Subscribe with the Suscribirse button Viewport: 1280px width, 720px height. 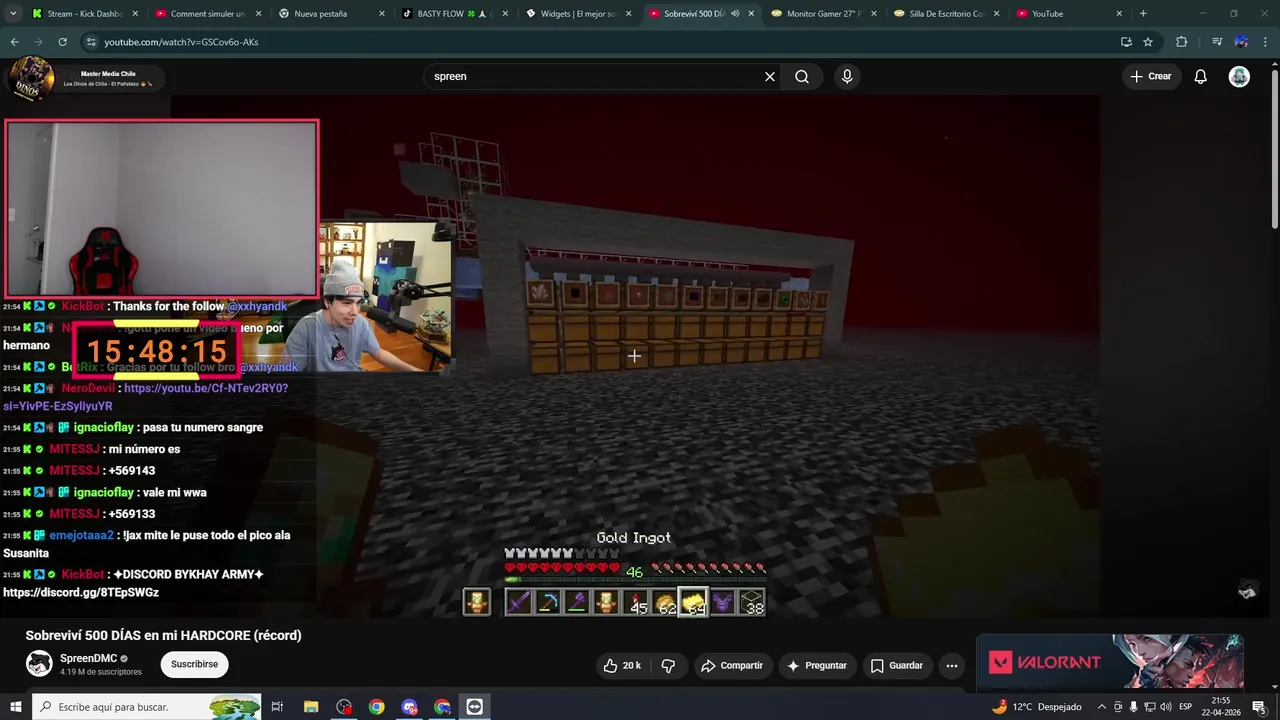pos(194,664)
